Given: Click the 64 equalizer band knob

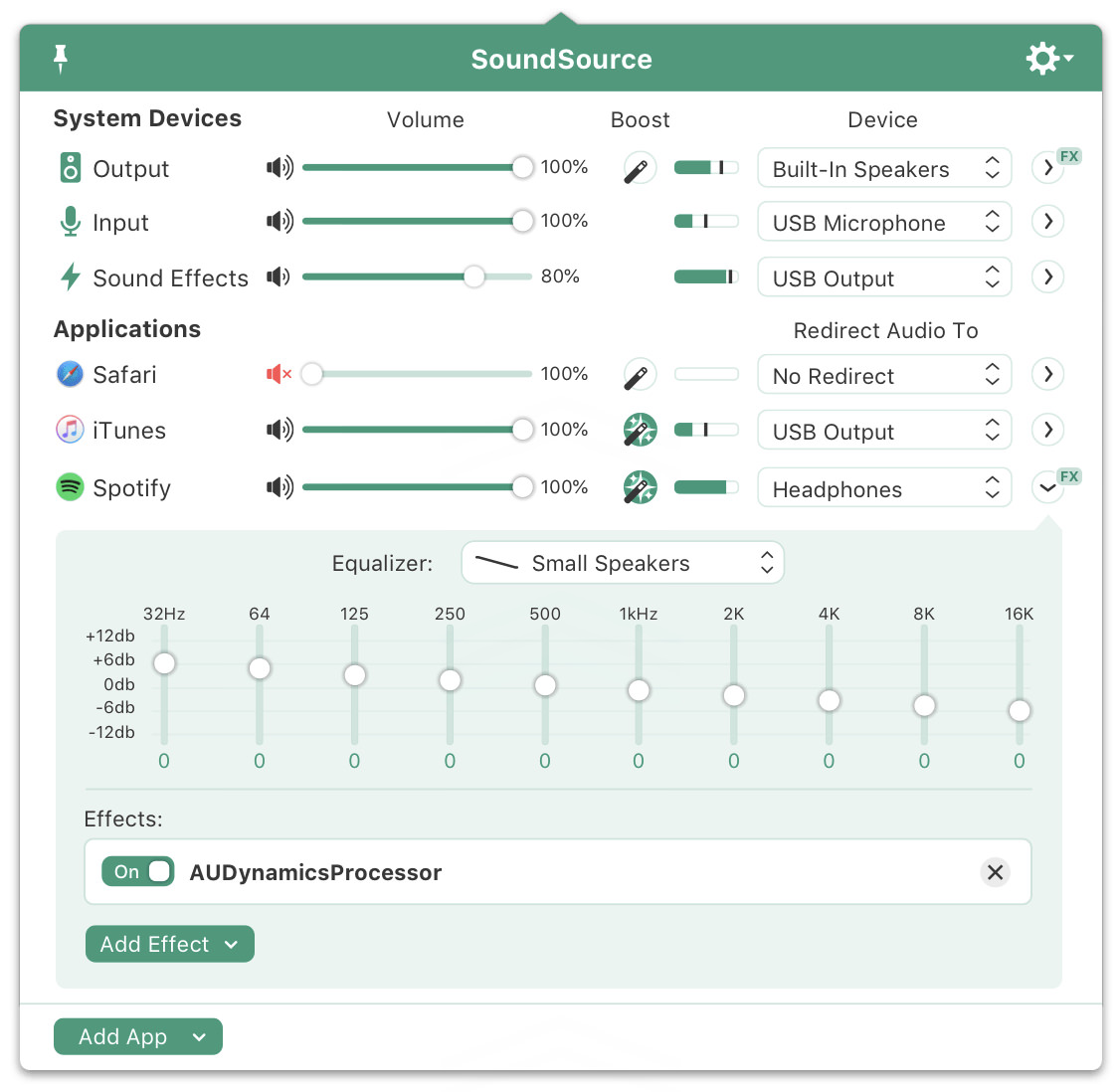Looking at the screenshot, I should [x=260, y=668].
